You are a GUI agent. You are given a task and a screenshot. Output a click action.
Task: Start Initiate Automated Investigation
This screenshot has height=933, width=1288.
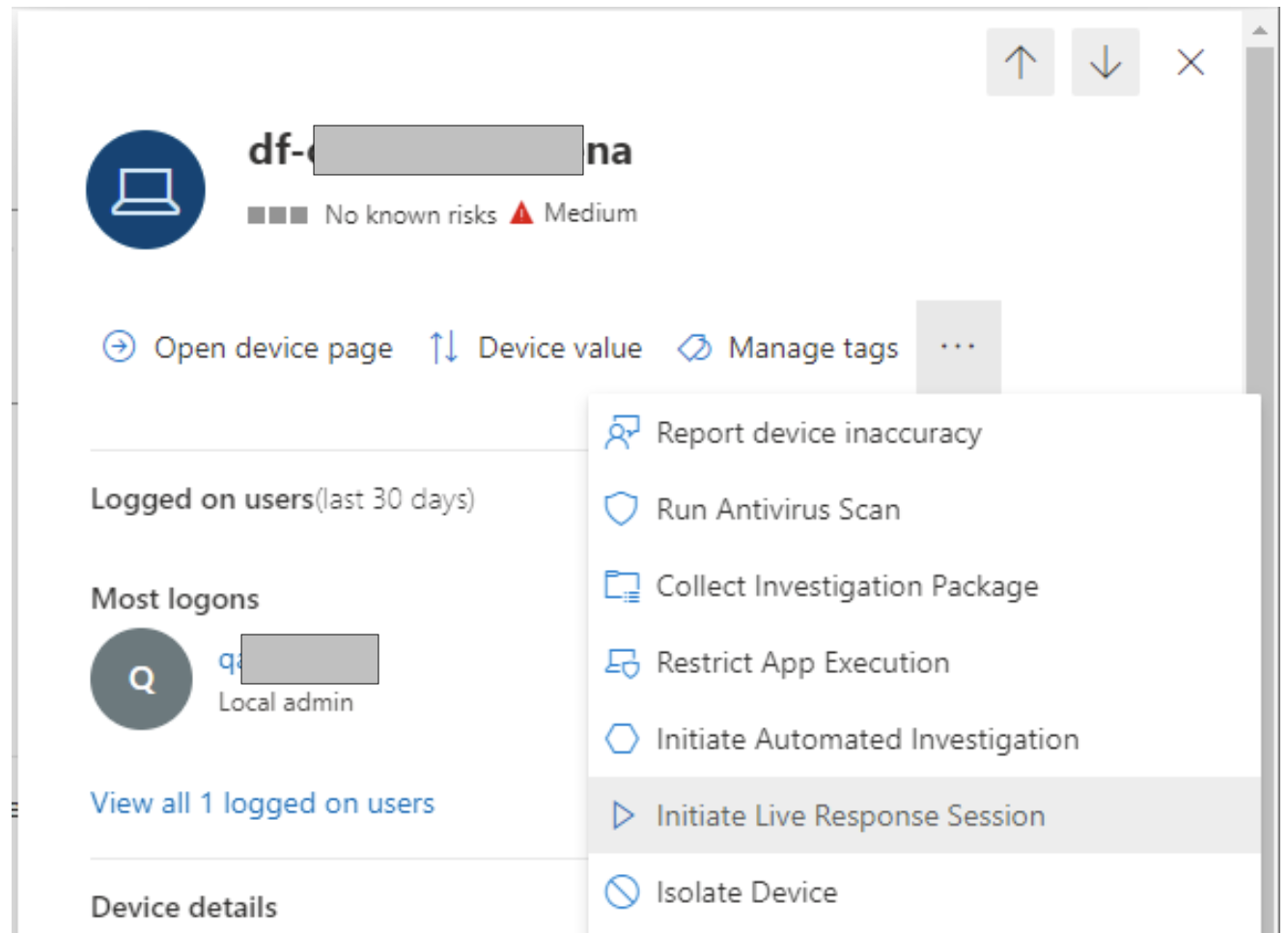[866, 739]
